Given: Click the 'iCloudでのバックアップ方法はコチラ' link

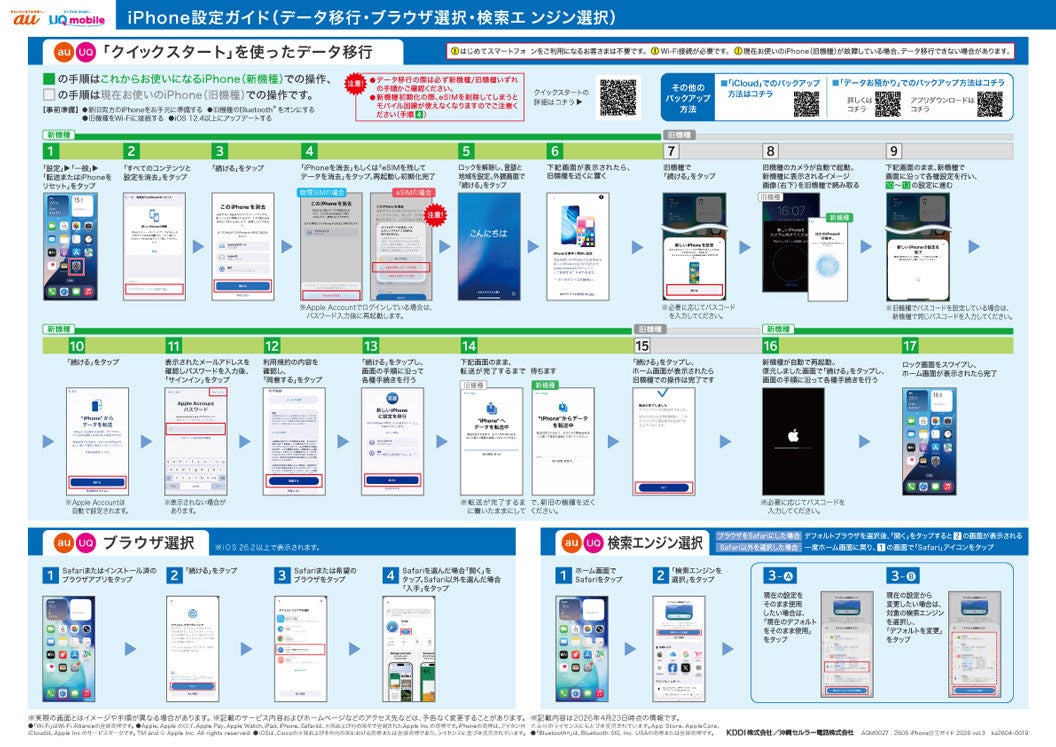Looking at the screenshot, I should tap(770, 88).
